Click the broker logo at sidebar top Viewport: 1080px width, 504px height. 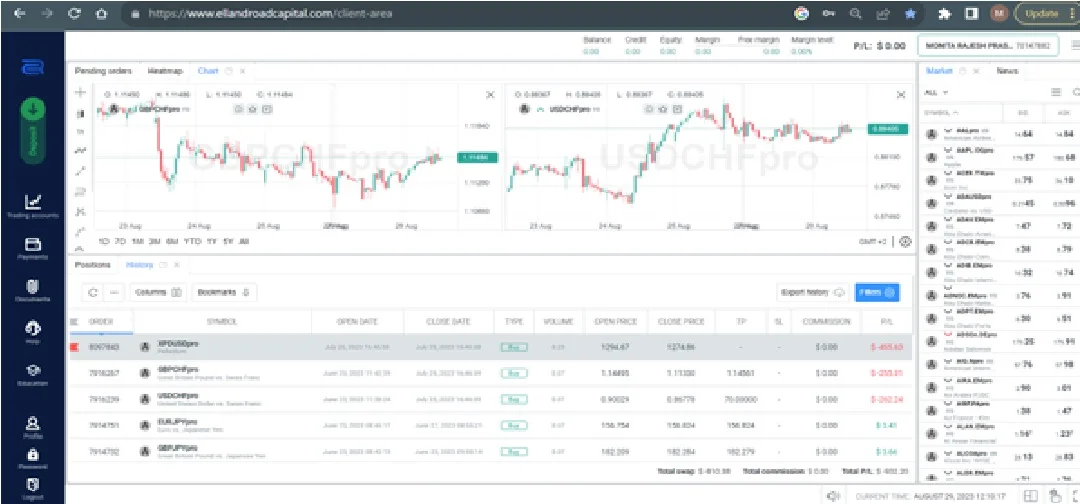point(32,67)
